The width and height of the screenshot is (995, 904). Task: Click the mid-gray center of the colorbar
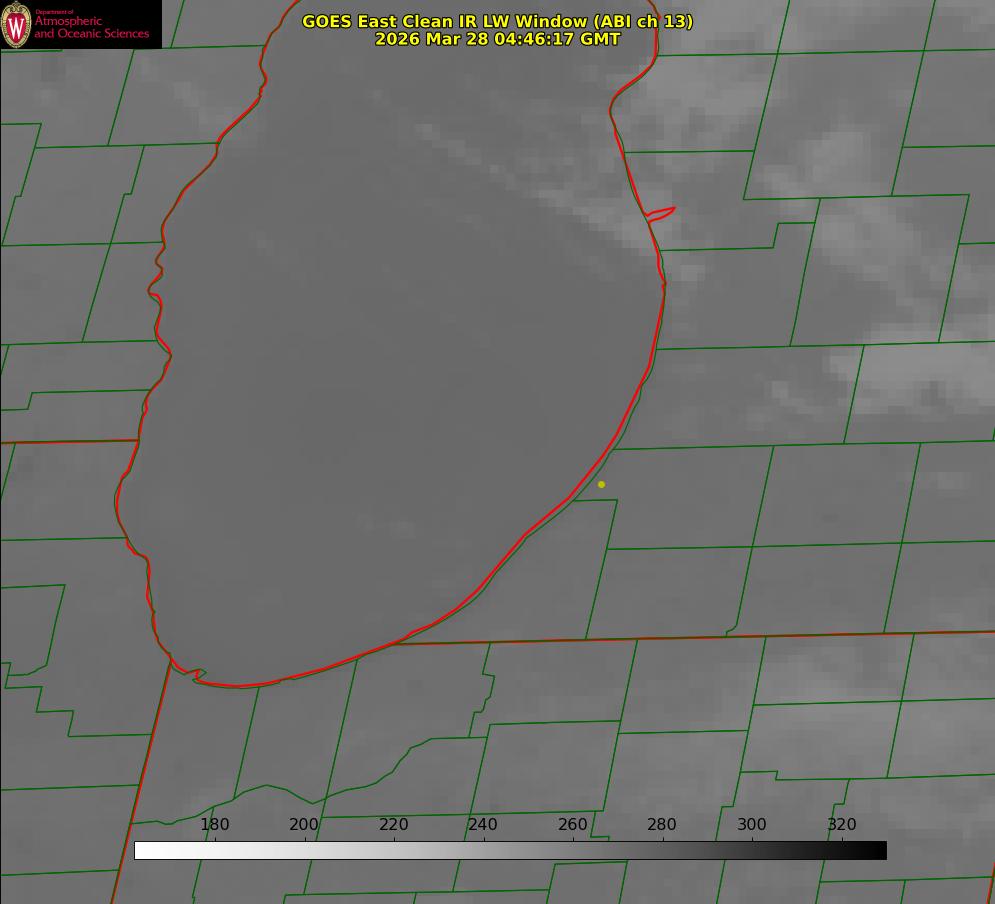coord(510,850)
